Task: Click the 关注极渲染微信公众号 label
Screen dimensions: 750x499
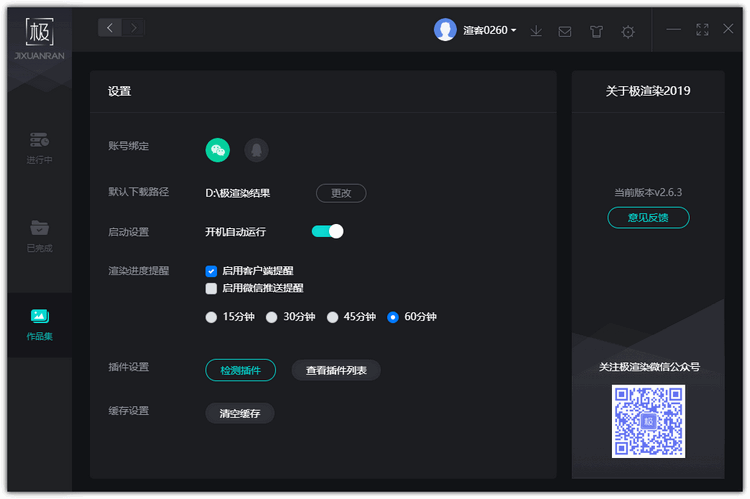Action: tap(649, 367)
